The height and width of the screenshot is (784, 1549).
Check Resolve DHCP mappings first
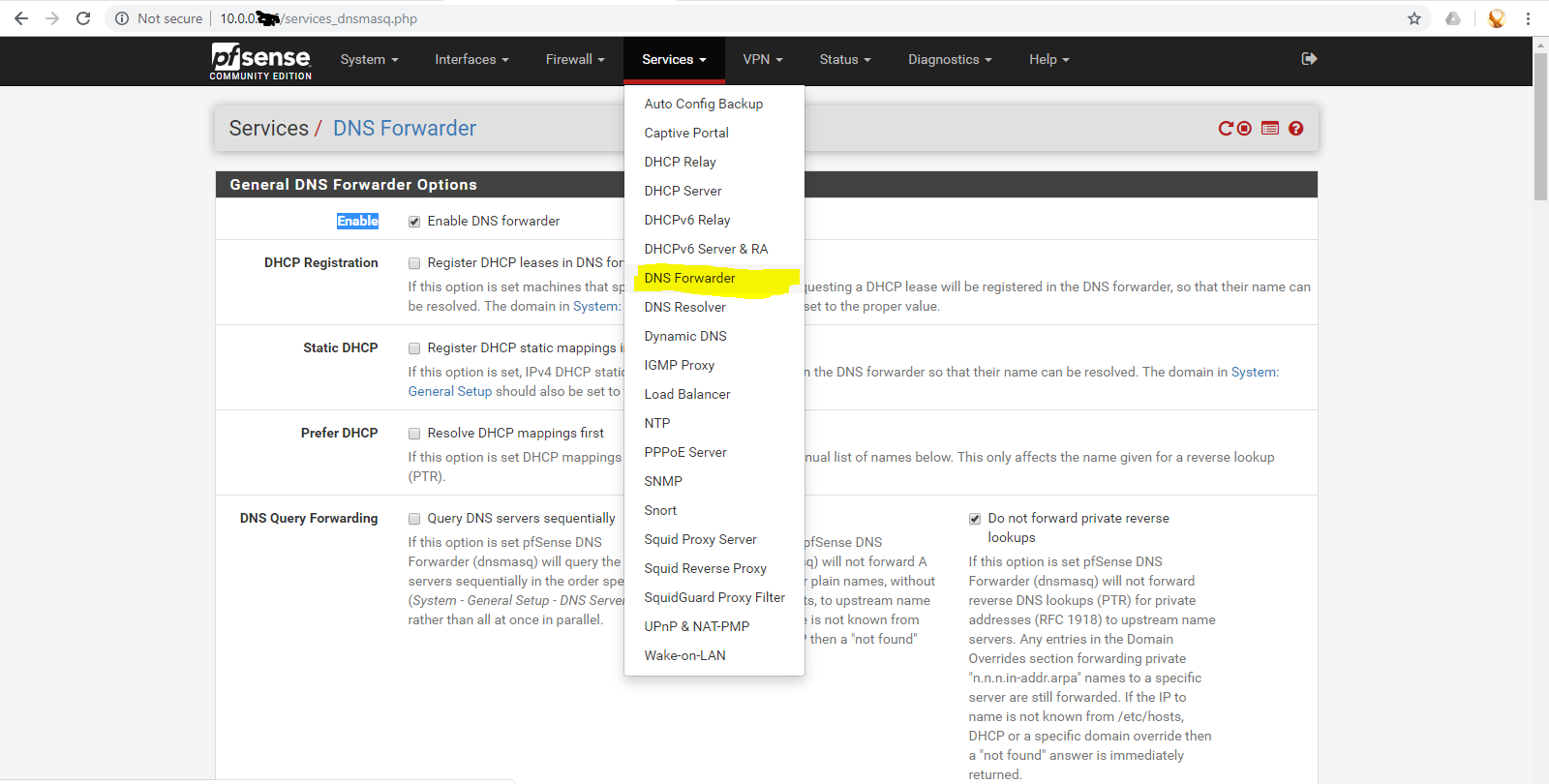tap(414, 434)
